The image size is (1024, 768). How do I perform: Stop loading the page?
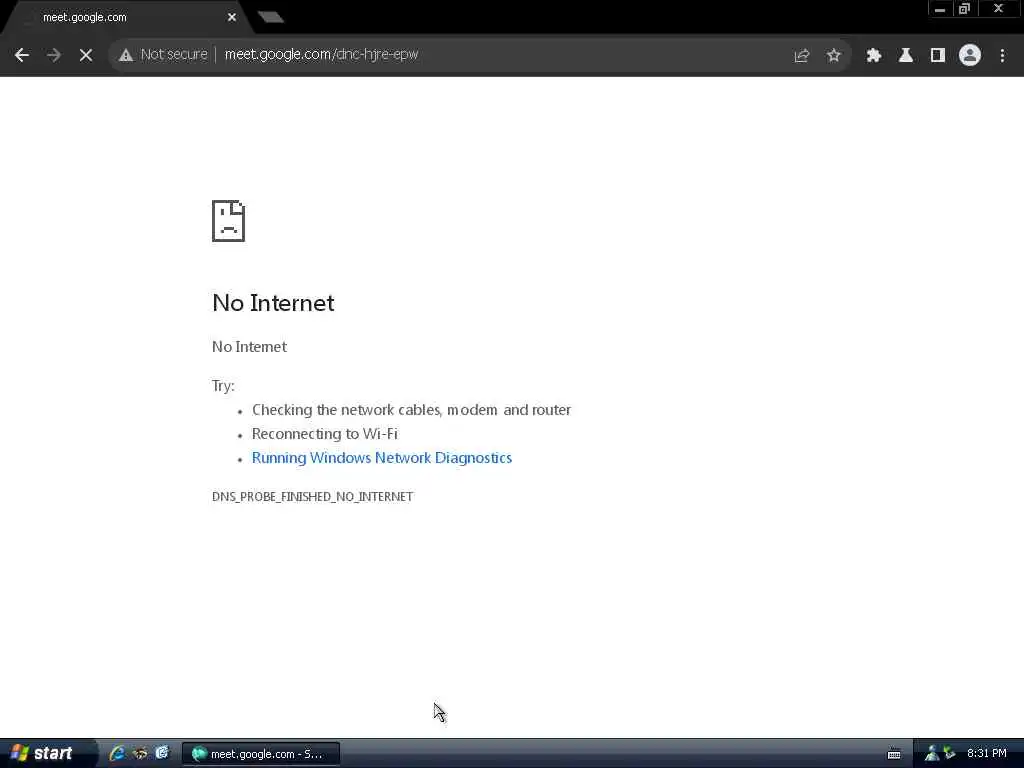coord(86,56)
